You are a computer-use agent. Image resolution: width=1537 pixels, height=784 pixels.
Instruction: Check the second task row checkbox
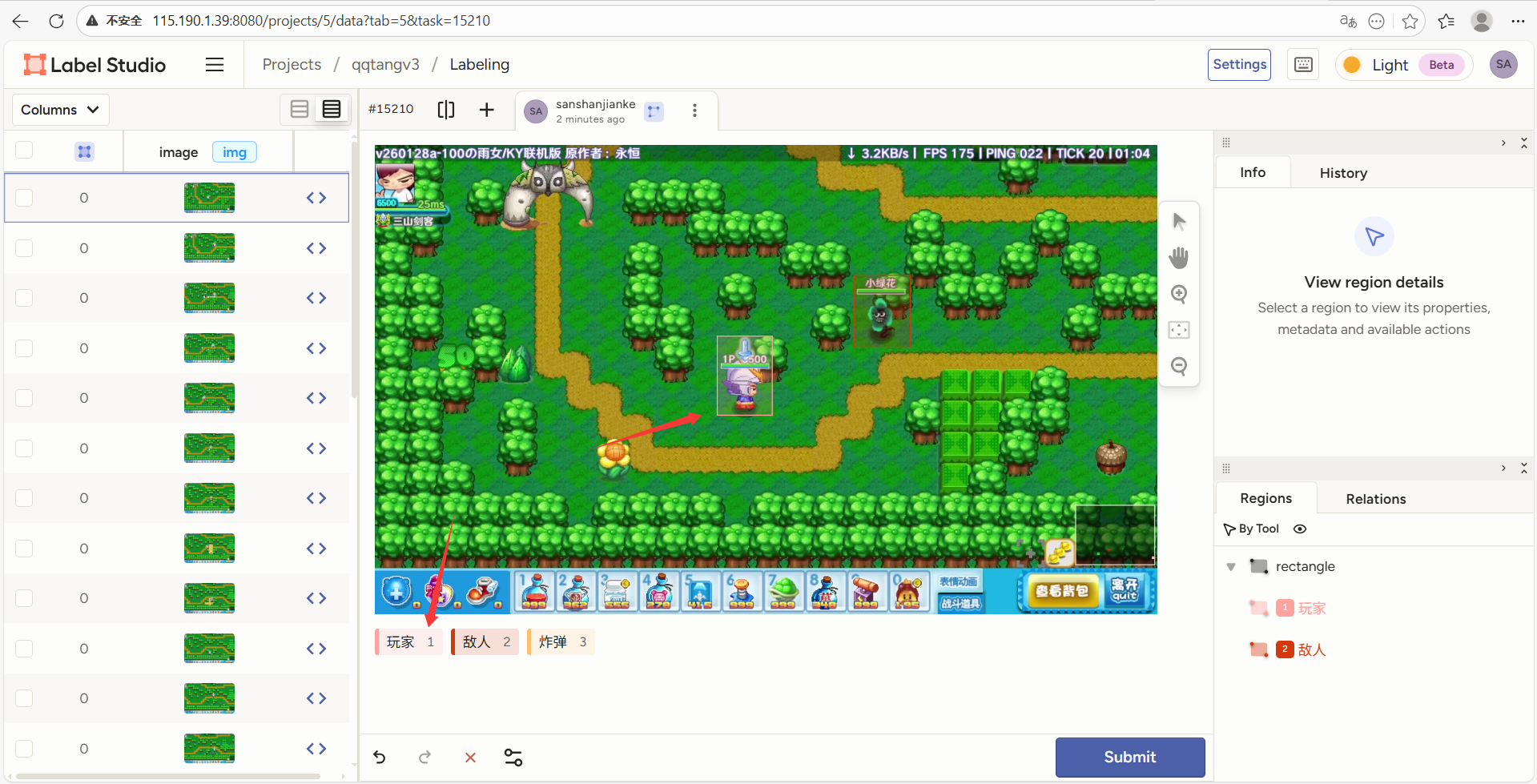pos(24,248)
